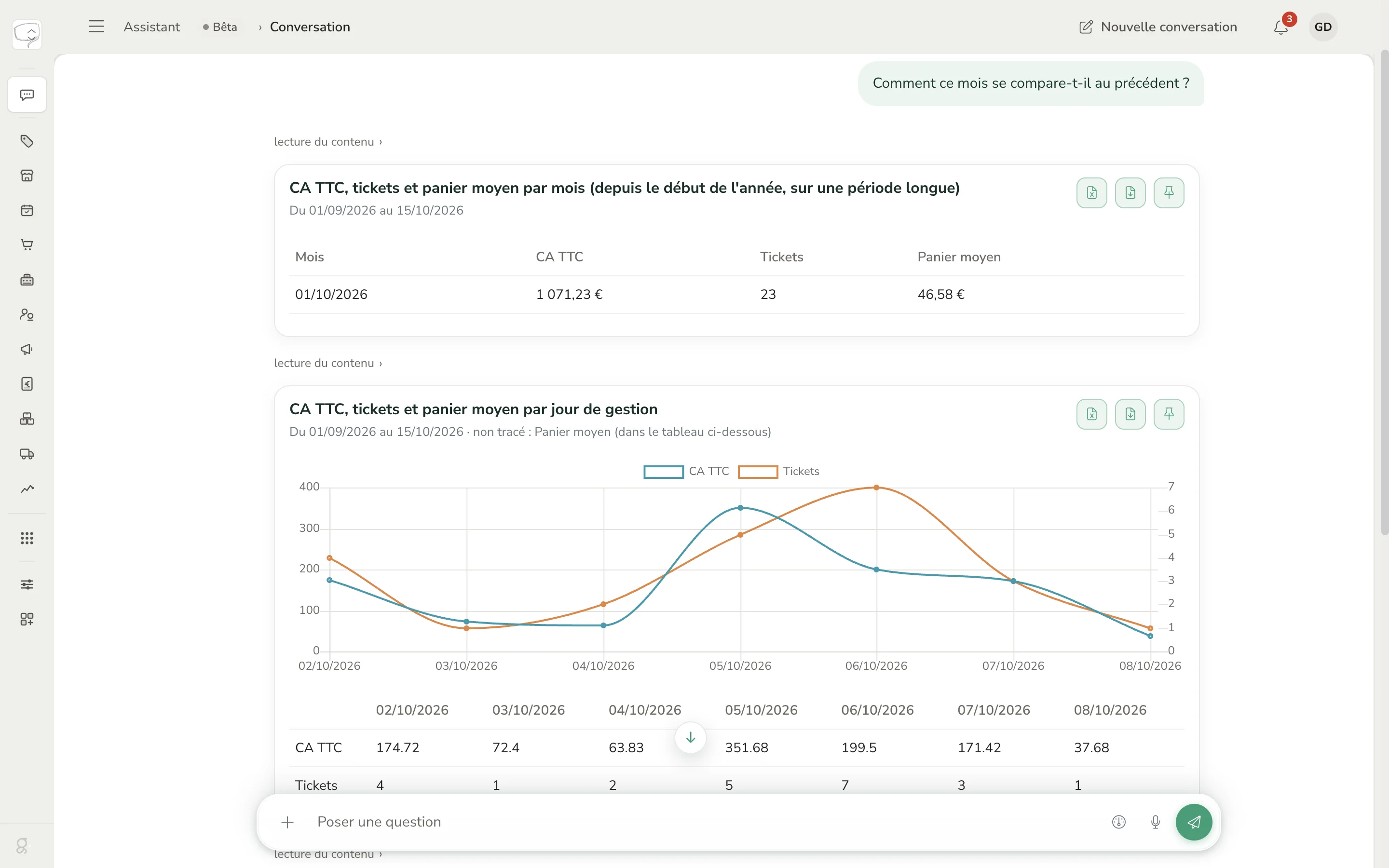The height and width of the screenshot is (868, 1389).
Task: Click the scroll-down arrow button
Action: point(691,738)
